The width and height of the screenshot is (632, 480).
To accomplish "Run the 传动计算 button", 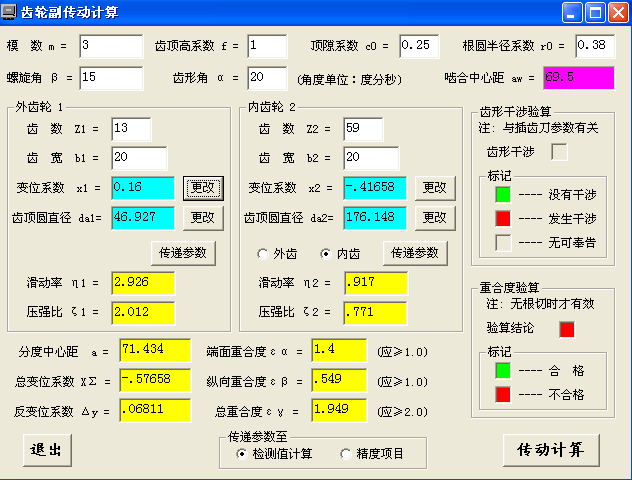I will coord(551,450).
